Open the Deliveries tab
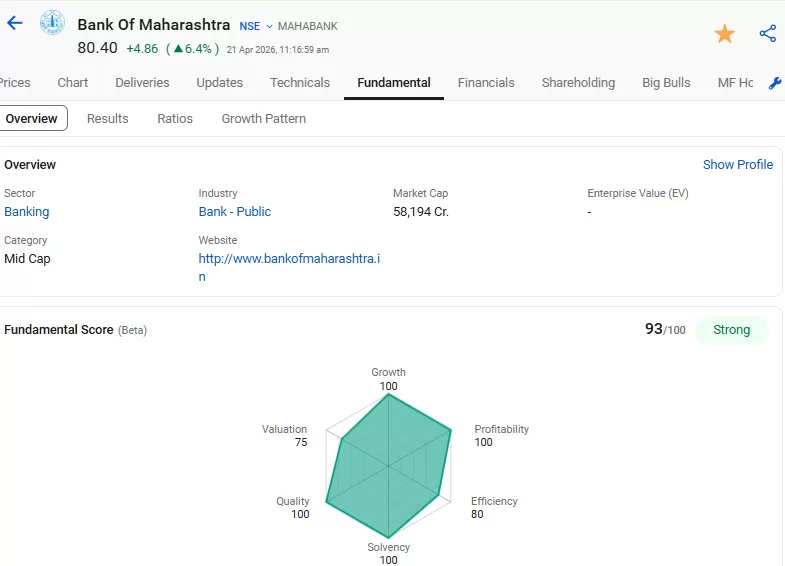The image size is (785, 566). [142, 83]
